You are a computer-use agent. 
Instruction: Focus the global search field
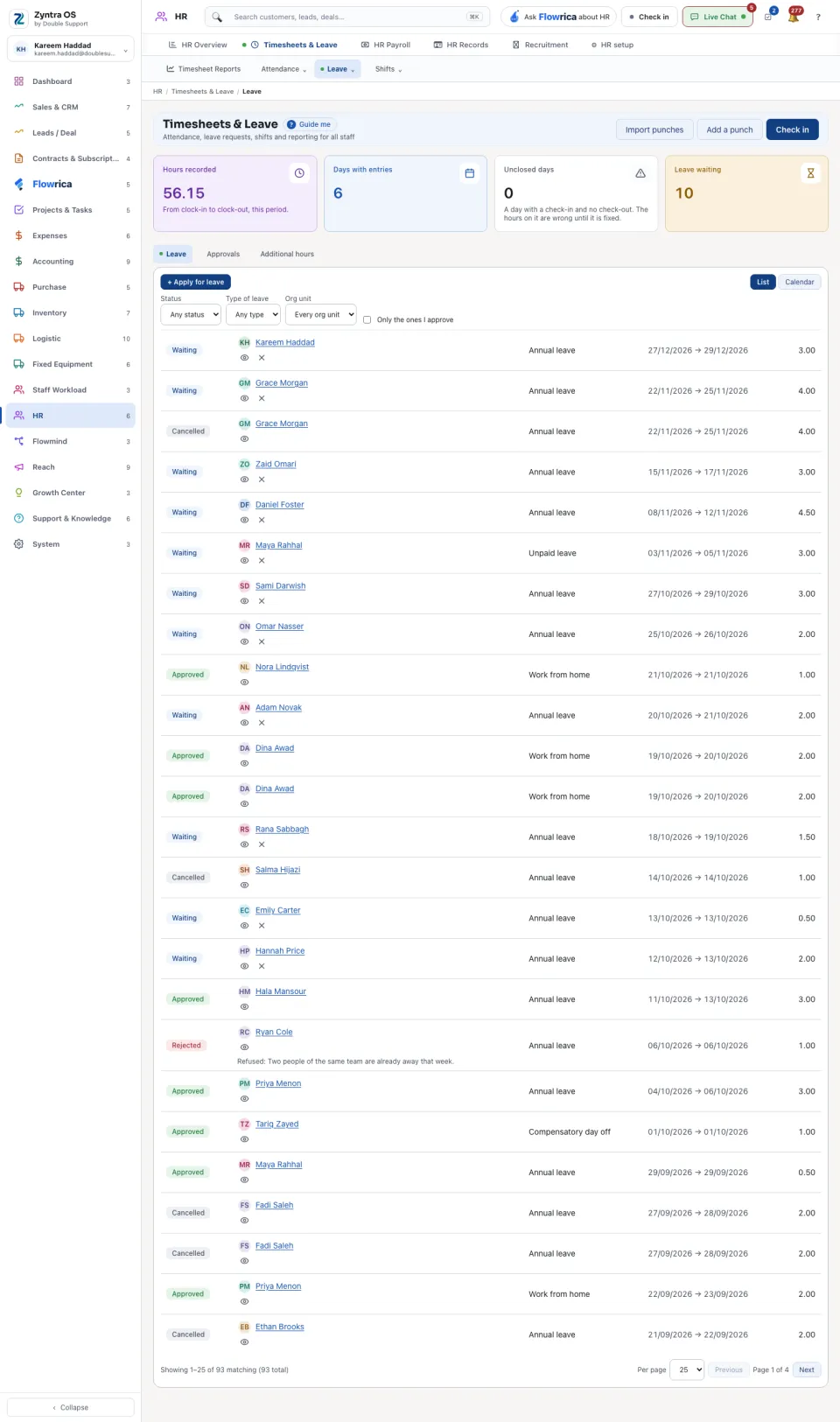point(346,17)
